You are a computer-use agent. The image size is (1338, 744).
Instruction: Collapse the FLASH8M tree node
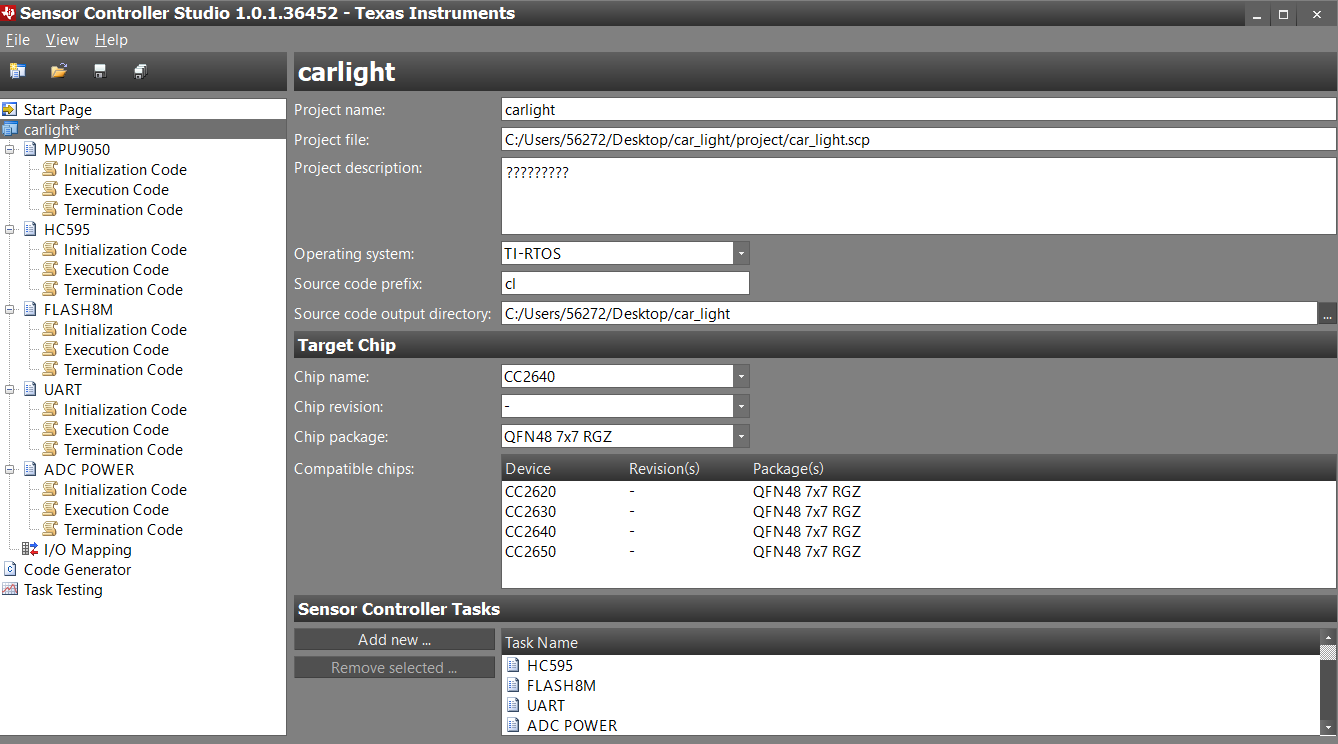tap(10, 309)
